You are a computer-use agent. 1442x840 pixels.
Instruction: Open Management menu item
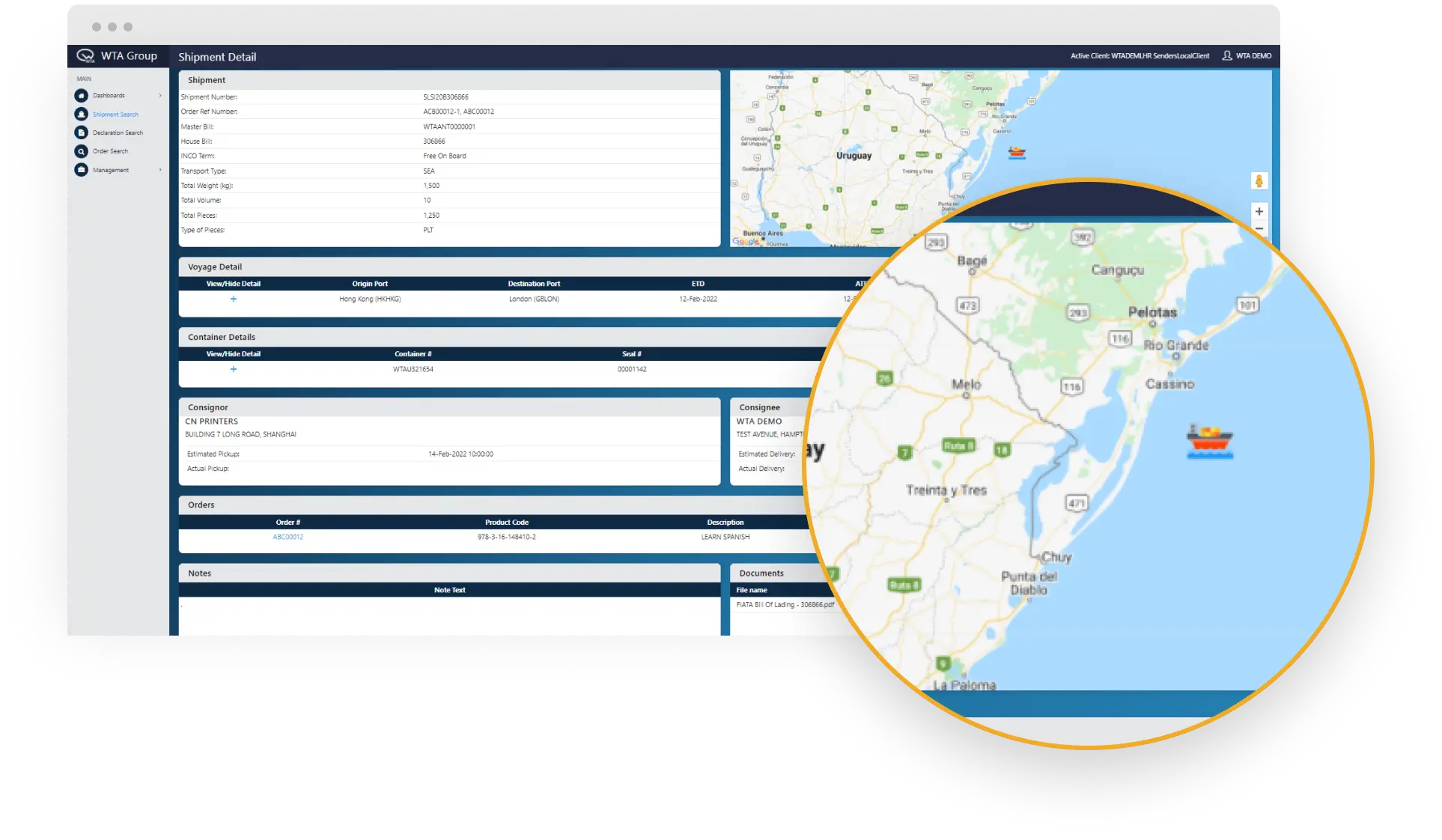[111, 170]
